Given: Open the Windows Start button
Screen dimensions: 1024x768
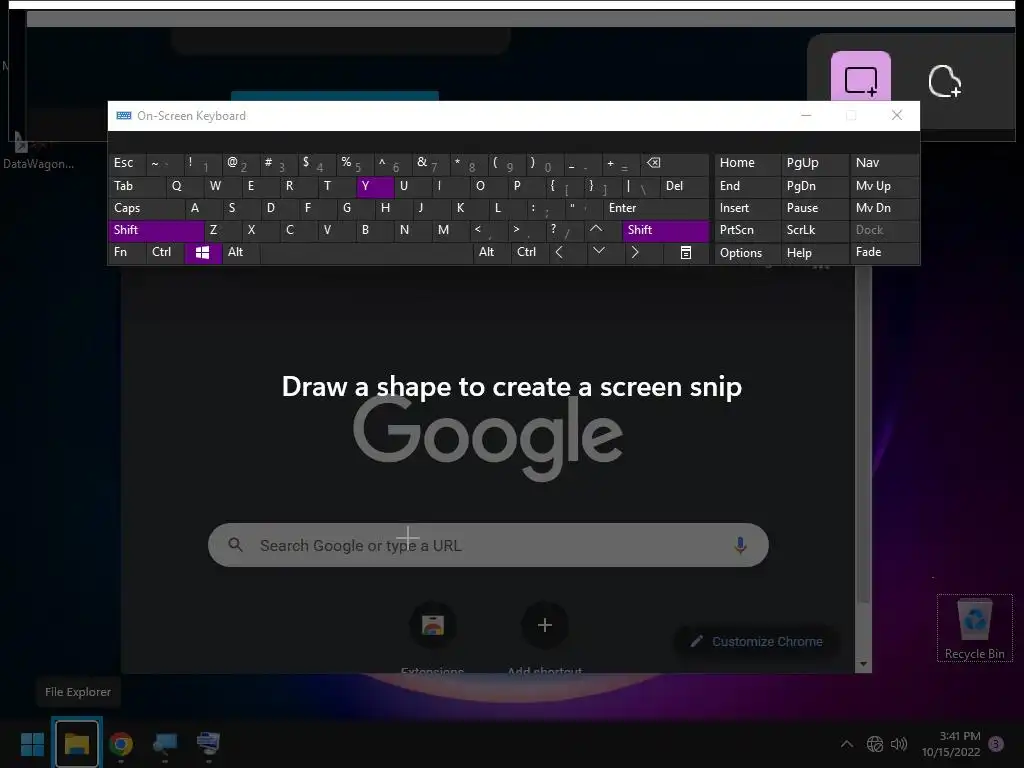Looking at the screenshot, I should click(x=33, y=744).
